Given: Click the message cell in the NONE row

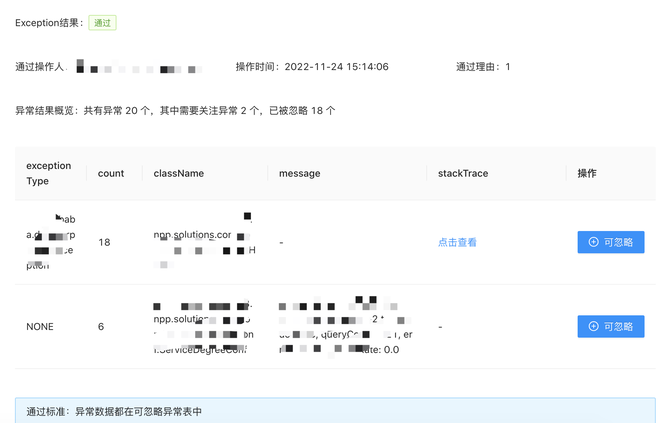Looking at the screenshot, I should [340, 327].
